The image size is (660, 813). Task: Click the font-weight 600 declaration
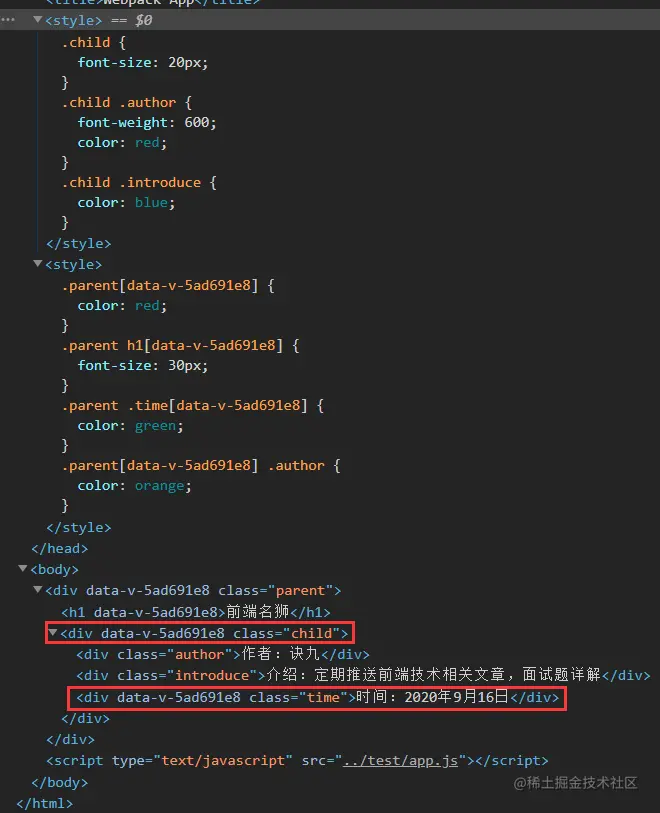click(x=147, y=122)
